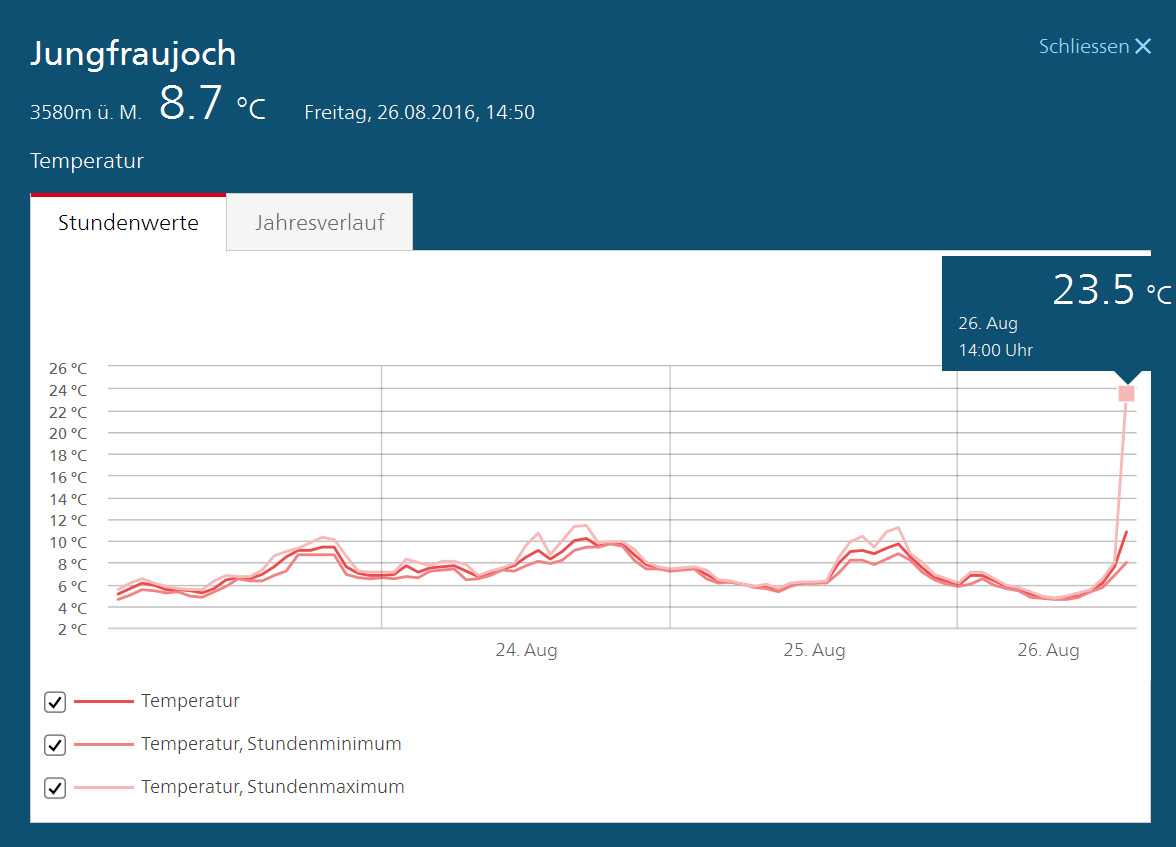
Task: Click the pale pink Stundenmaximum legend line
Action: click(103, 788)
